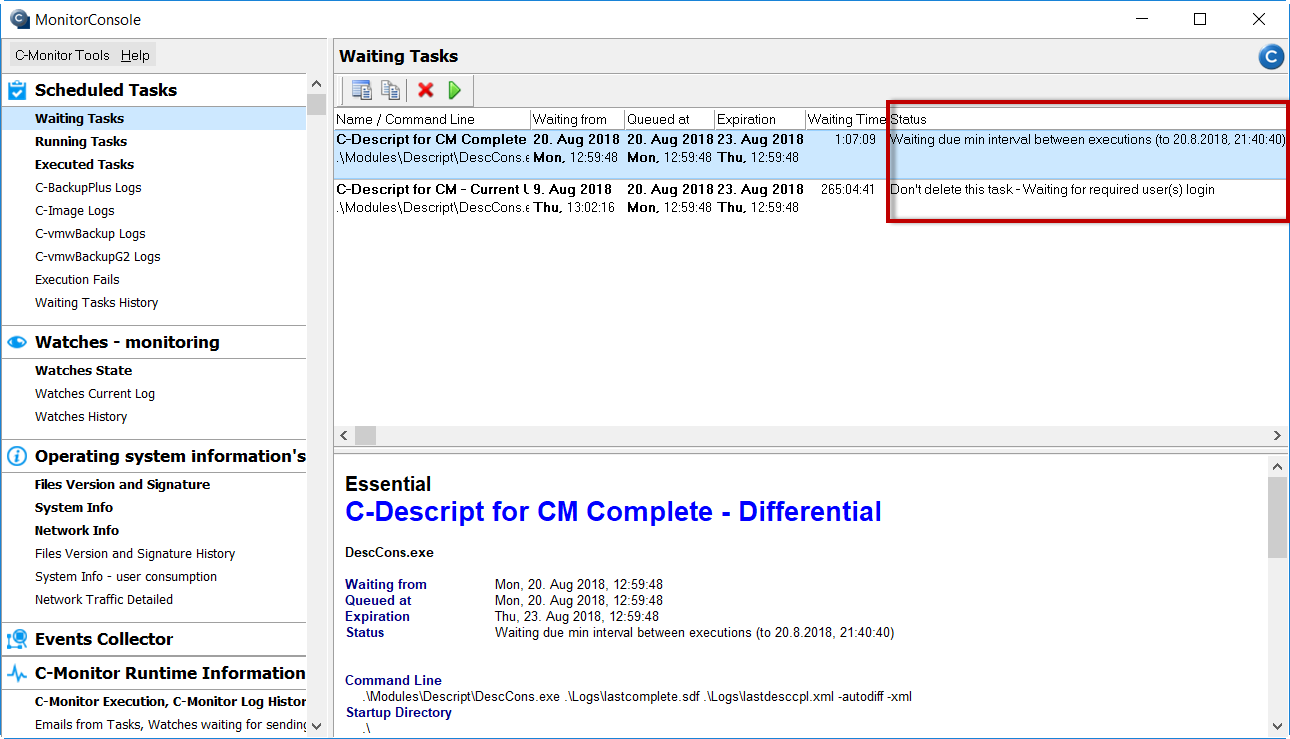Open Files Version and Signature

122,485
